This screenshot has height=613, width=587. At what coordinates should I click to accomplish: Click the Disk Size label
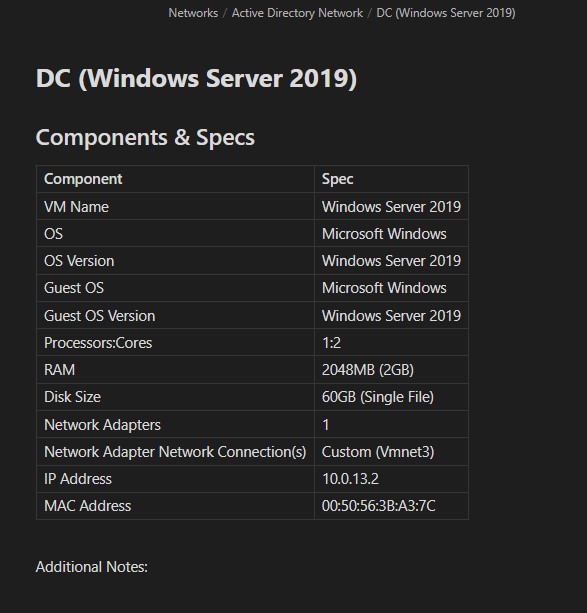(x=72, y=397)
